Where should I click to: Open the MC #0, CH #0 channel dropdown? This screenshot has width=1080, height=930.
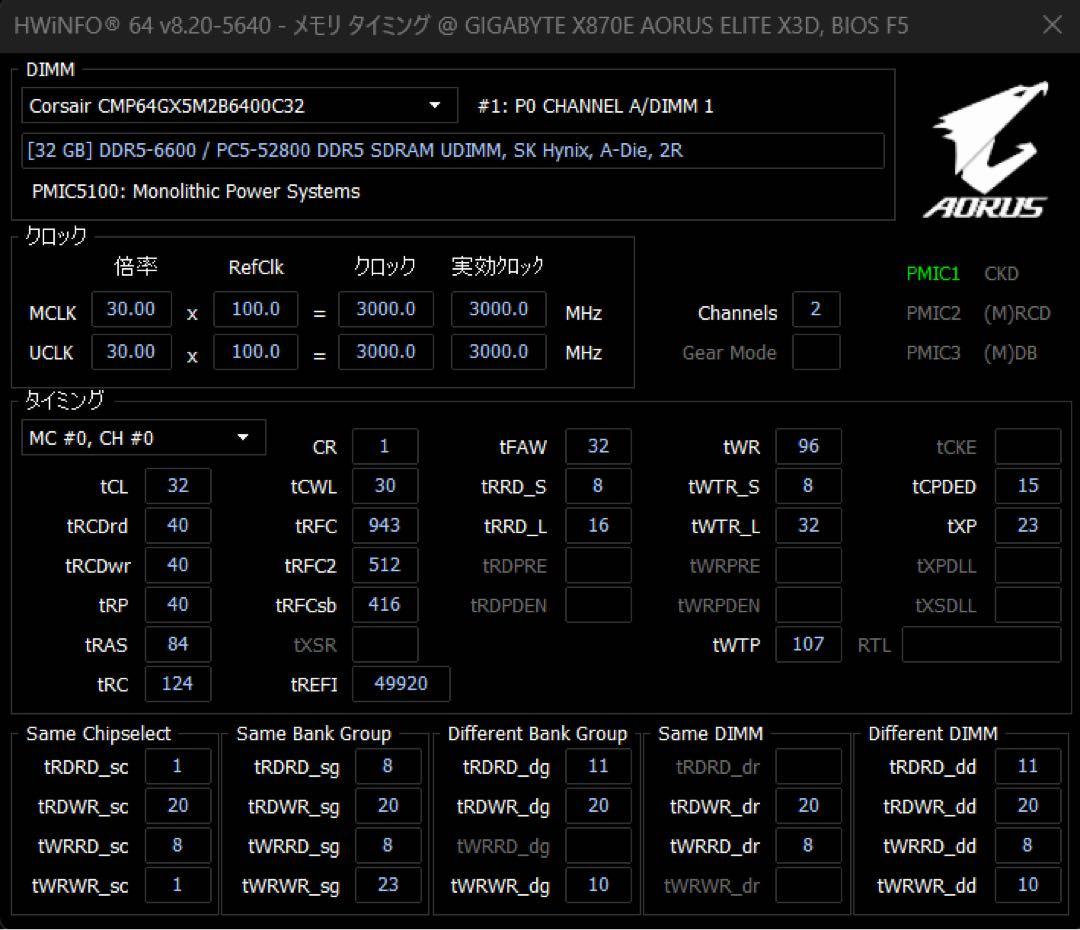point(143,437)
